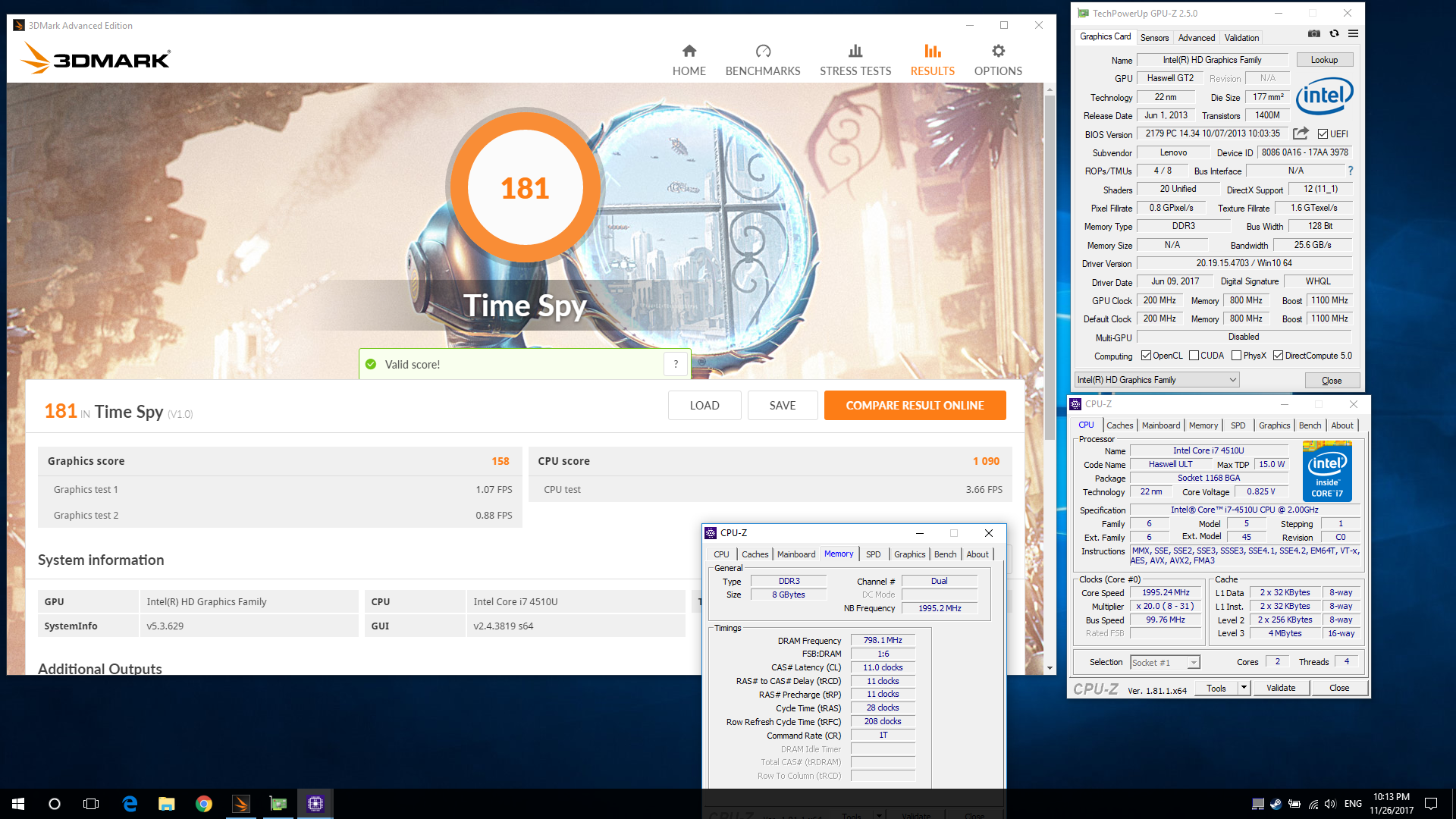Click DRAM Frequency 798.1 MHz value
Viewport: 1456px width, 819px height.
click(x=883, y=640)
